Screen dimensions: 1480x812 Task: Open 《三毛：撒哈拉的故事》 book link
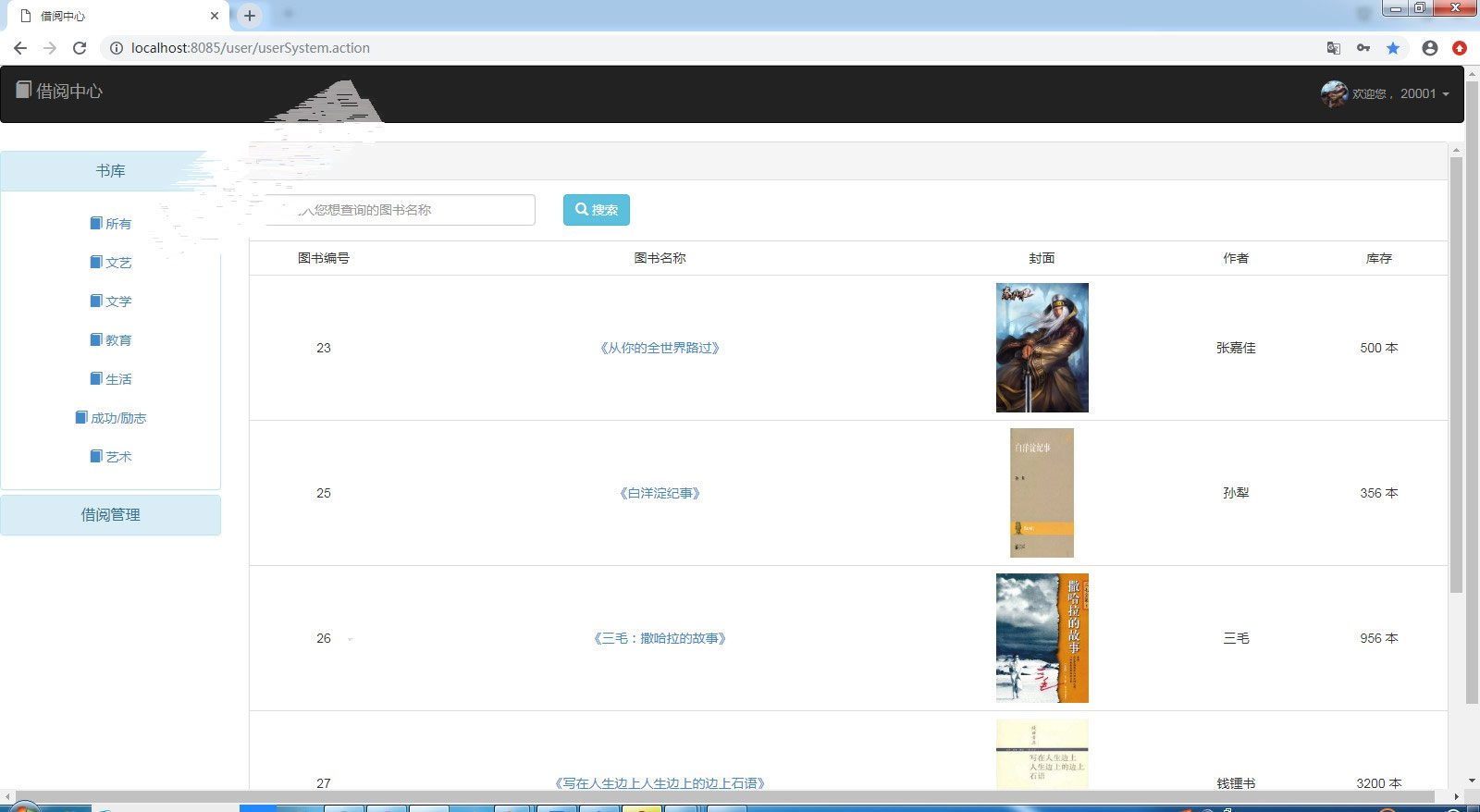click(x=660, y=638)
